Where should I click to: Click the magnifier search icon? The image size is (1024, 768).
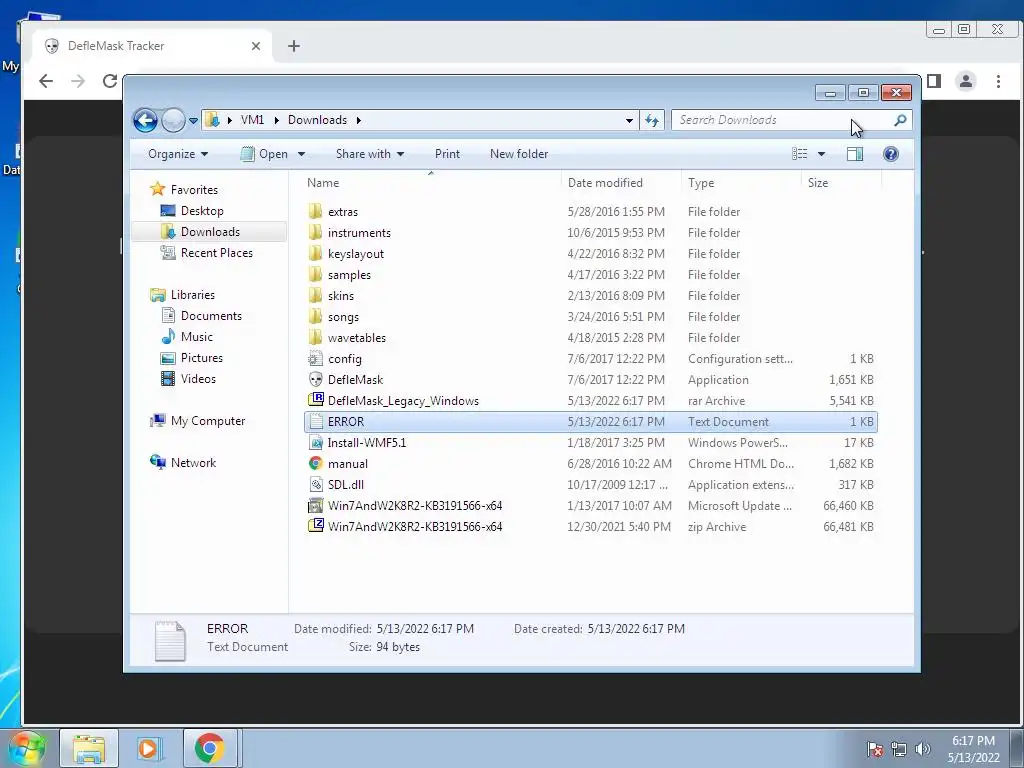[x=900, y=120]
